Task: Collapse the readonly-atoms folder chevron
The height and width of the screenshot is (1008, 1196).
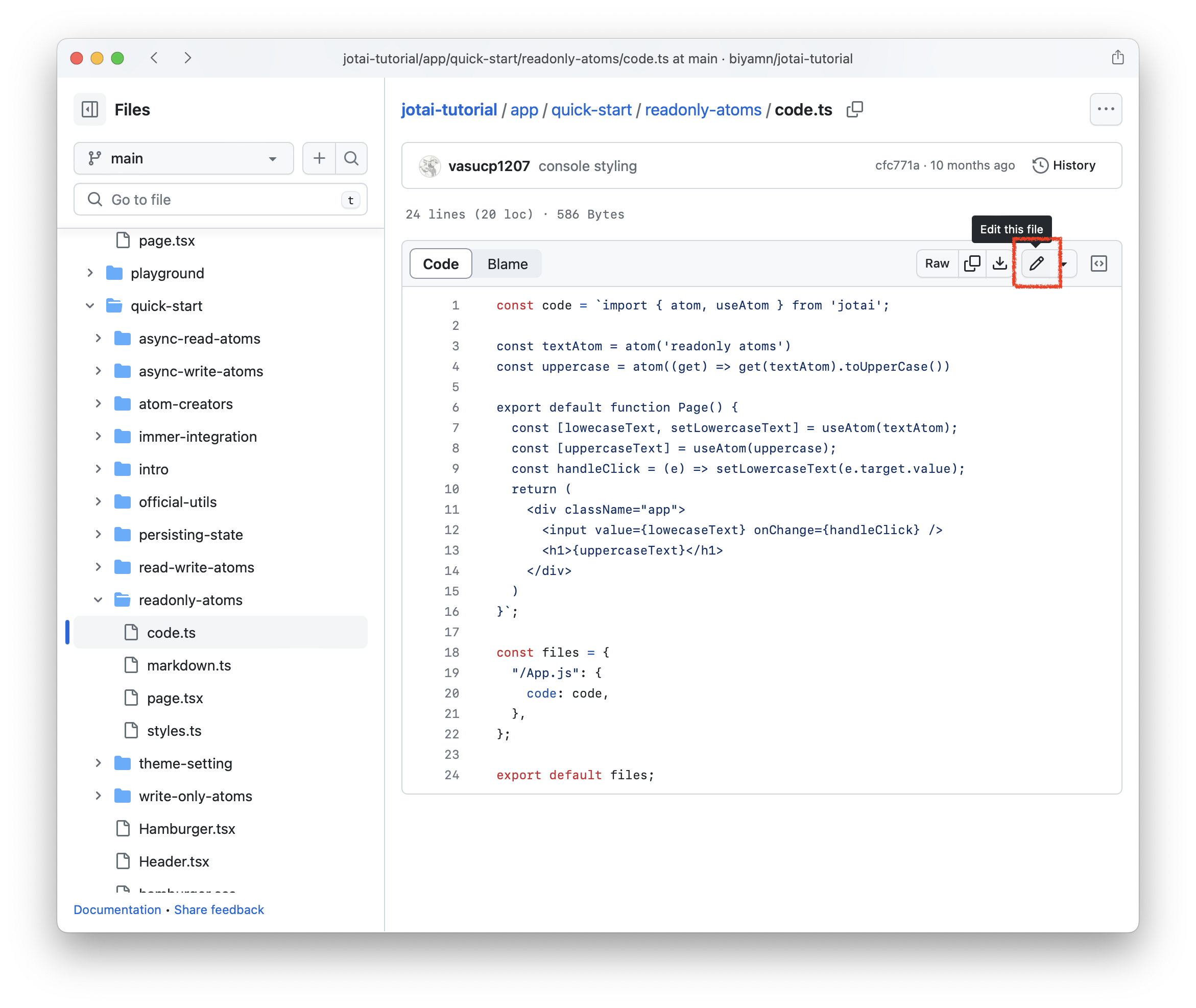Action: point(98,600)
